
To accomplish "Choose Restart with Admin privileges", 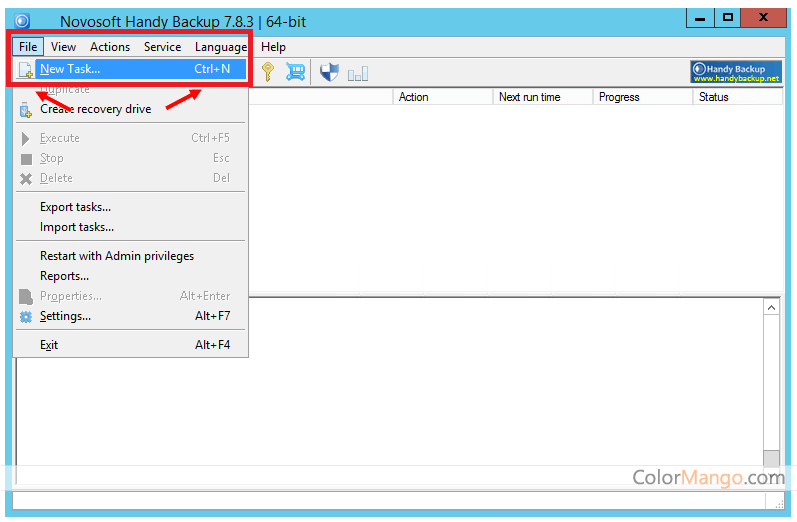I will (116, 256).
